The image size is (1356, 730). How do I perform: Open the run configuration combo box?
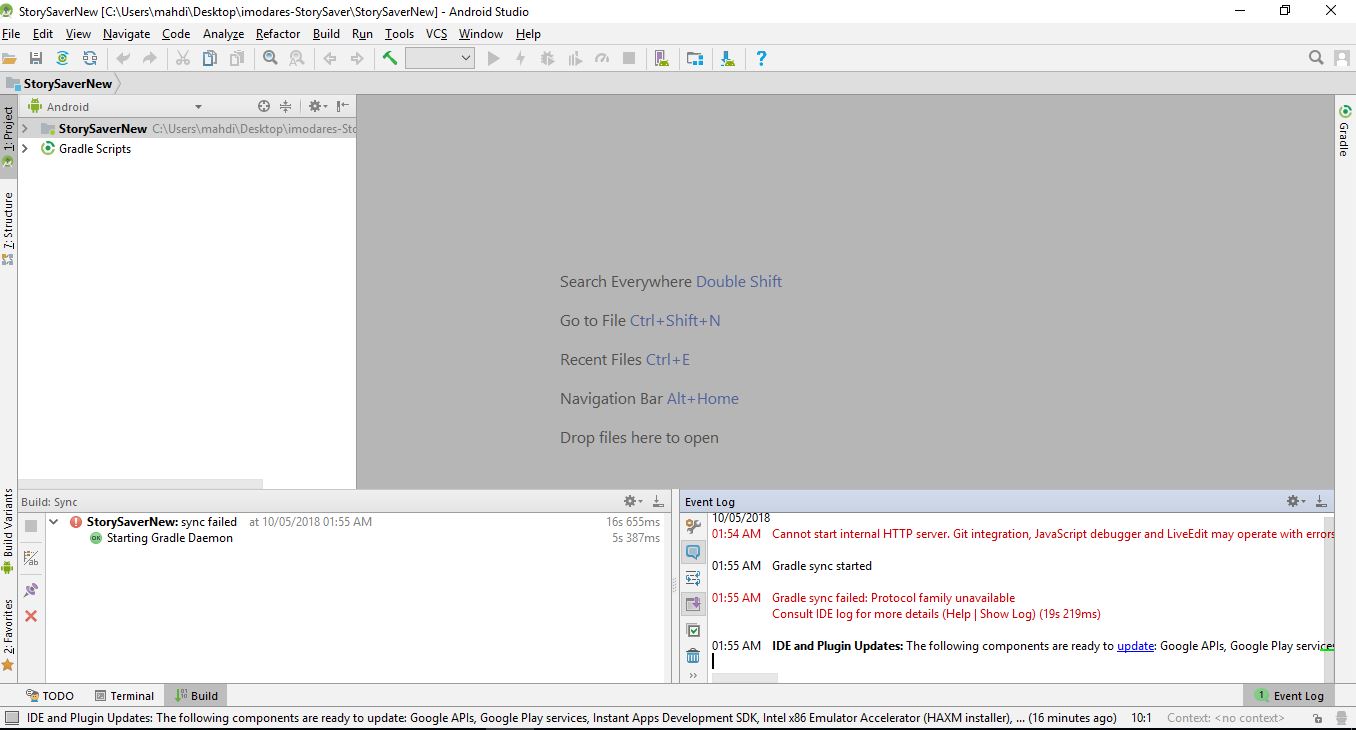click(440, 59)
